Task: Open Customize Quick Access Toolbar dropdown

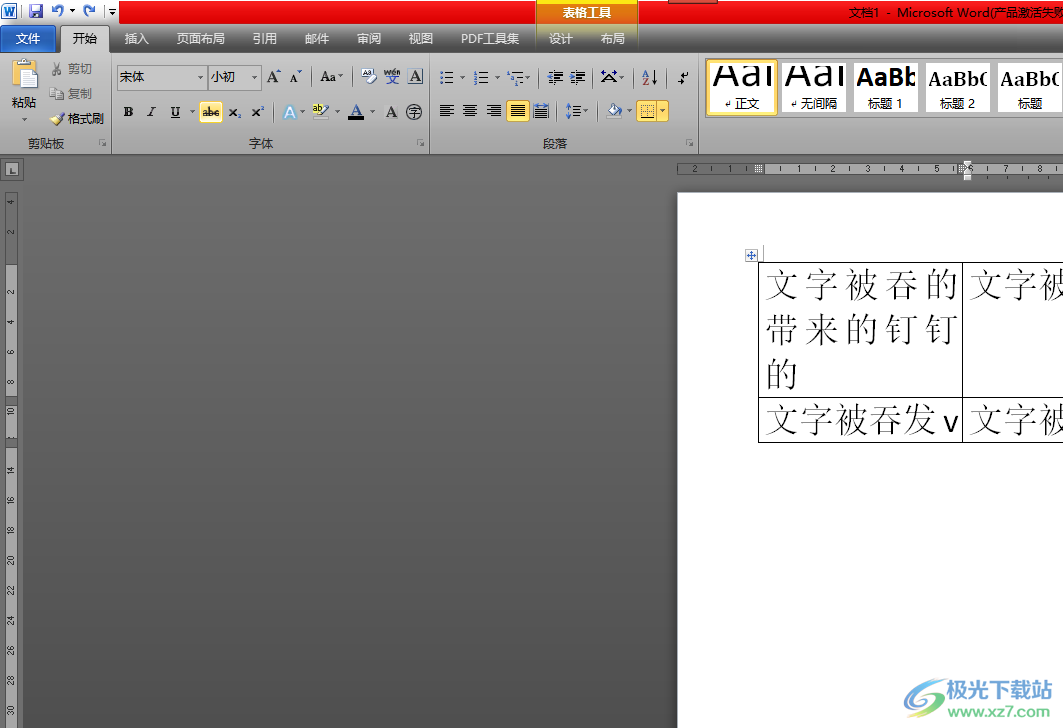Action: tap(113, 12)
